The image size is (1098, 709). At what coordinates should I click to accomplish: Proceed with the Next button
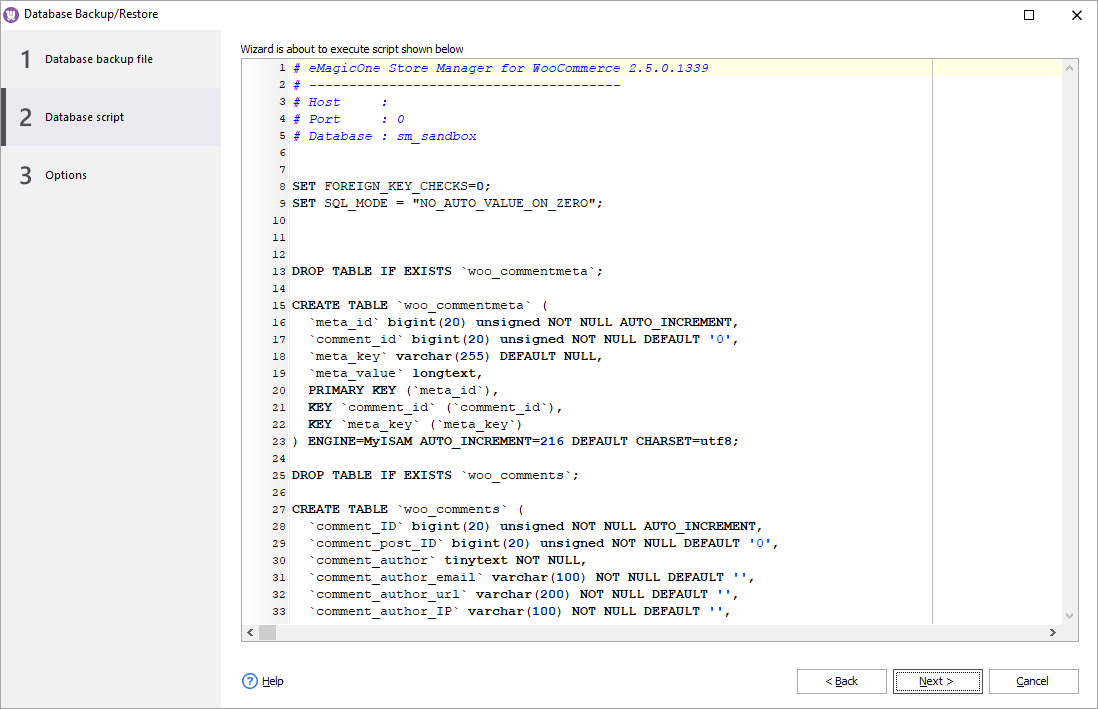(937, 681)
